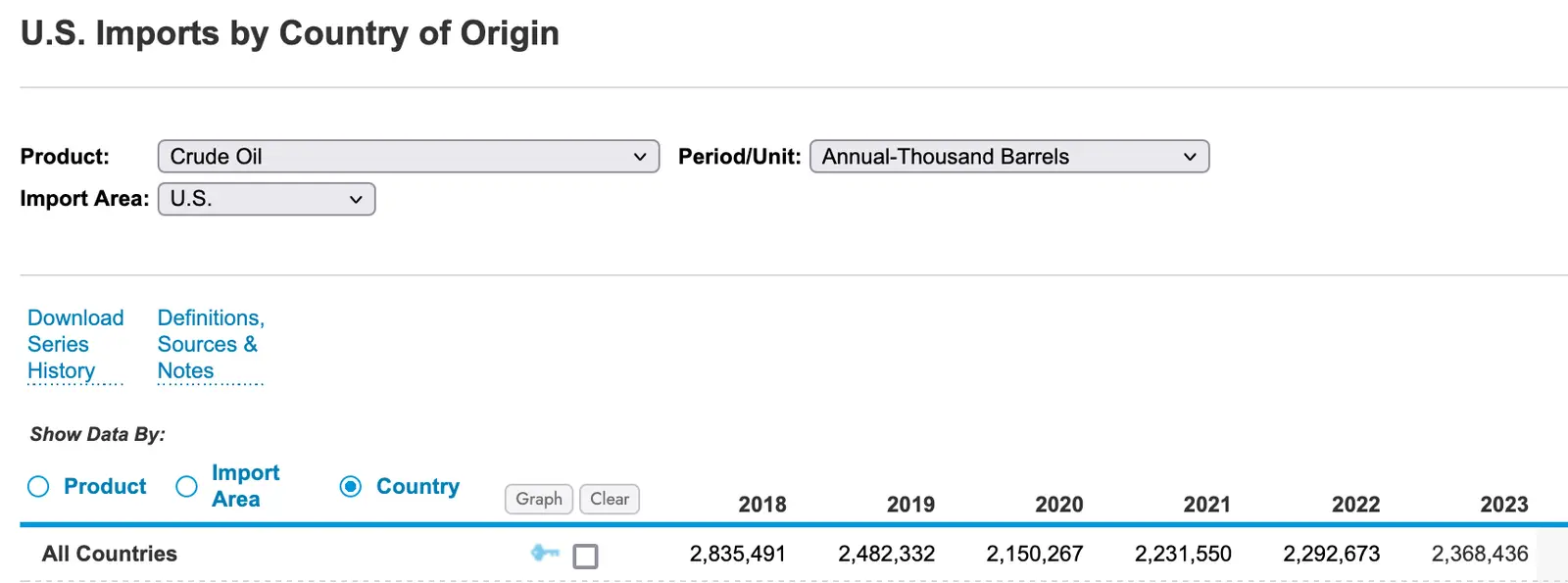Image resolution: width=1568 pixels, height=583 pixels.
Task: Open the Product dropdown showing Crude Oil
Action: point(408,157)
